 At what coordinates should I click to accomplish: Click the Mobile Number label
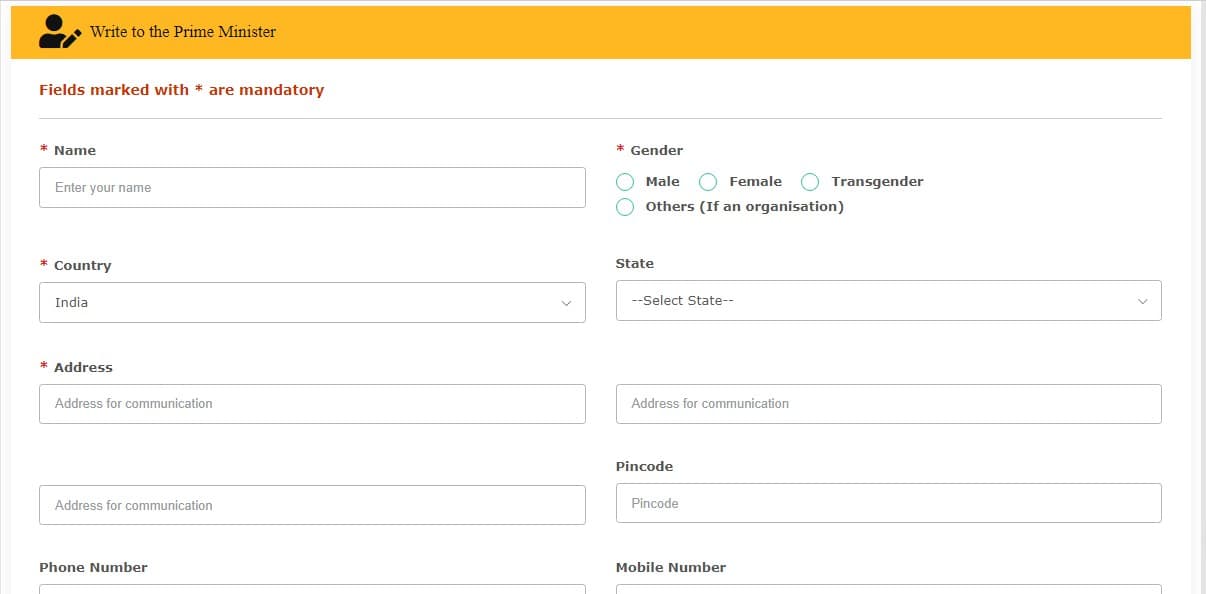click(x=670, y=567)
